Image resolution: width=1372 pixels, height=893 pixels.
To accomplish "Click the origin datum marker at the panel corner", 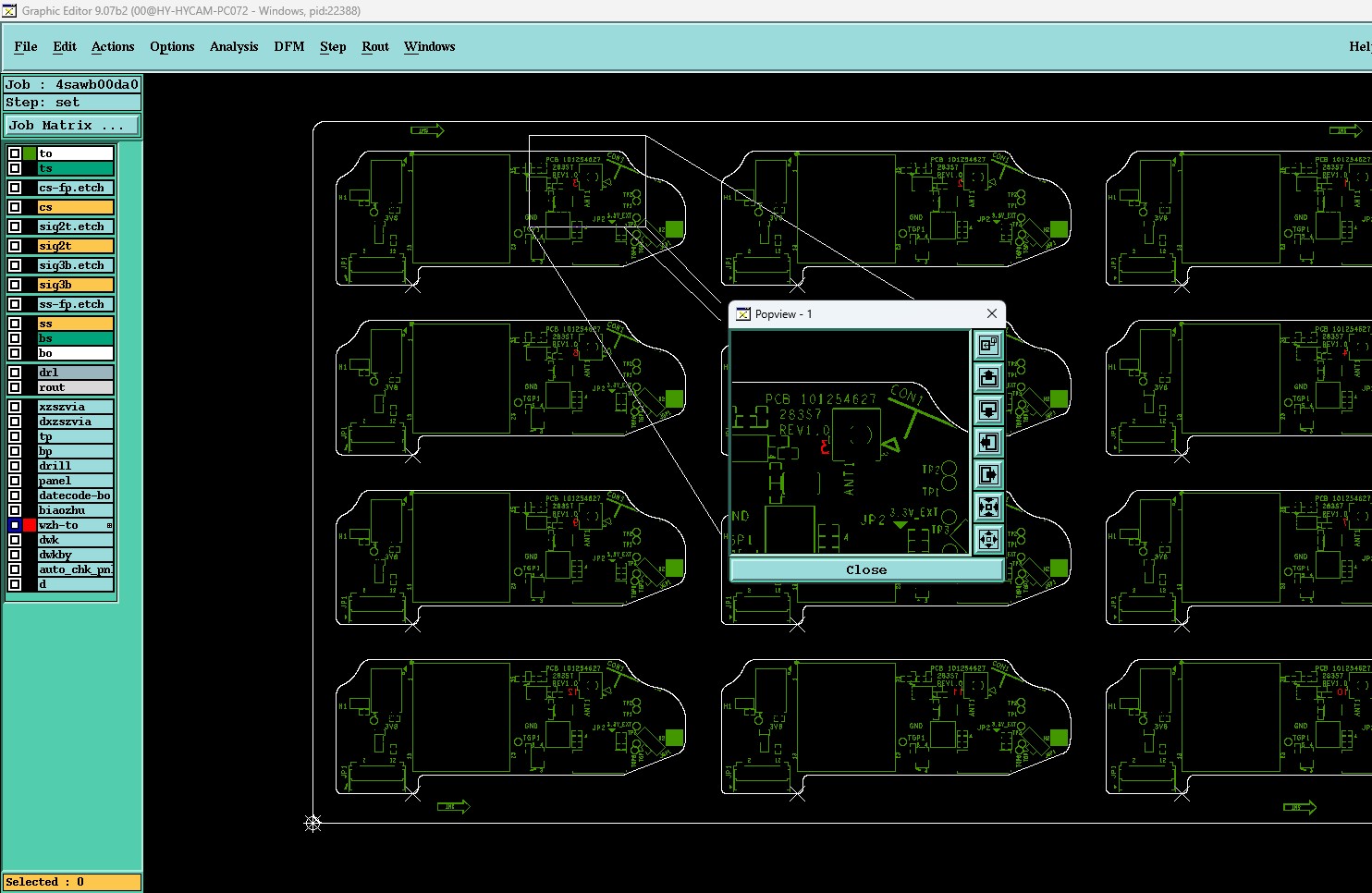I will point(312,823).
